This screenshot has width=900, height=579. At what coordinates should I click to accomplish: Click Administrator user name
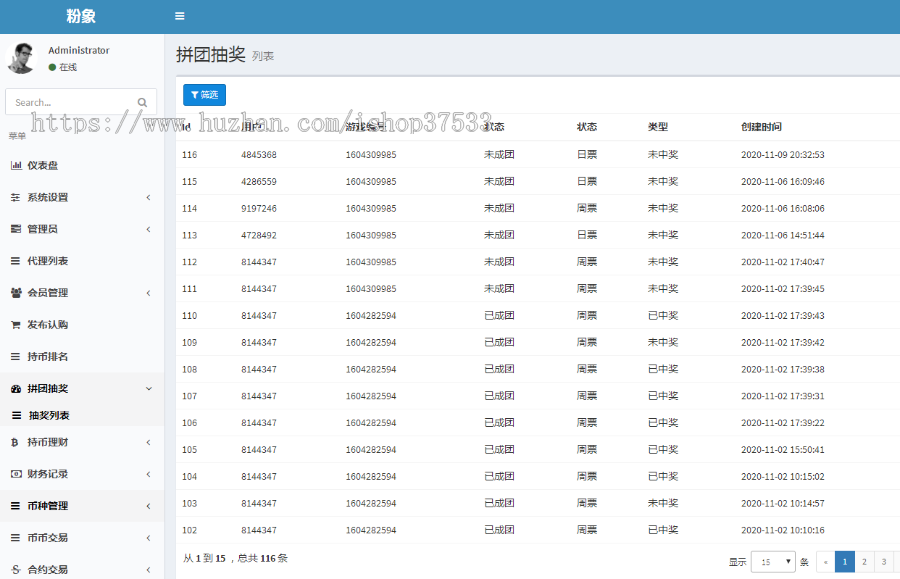point(79,50)
